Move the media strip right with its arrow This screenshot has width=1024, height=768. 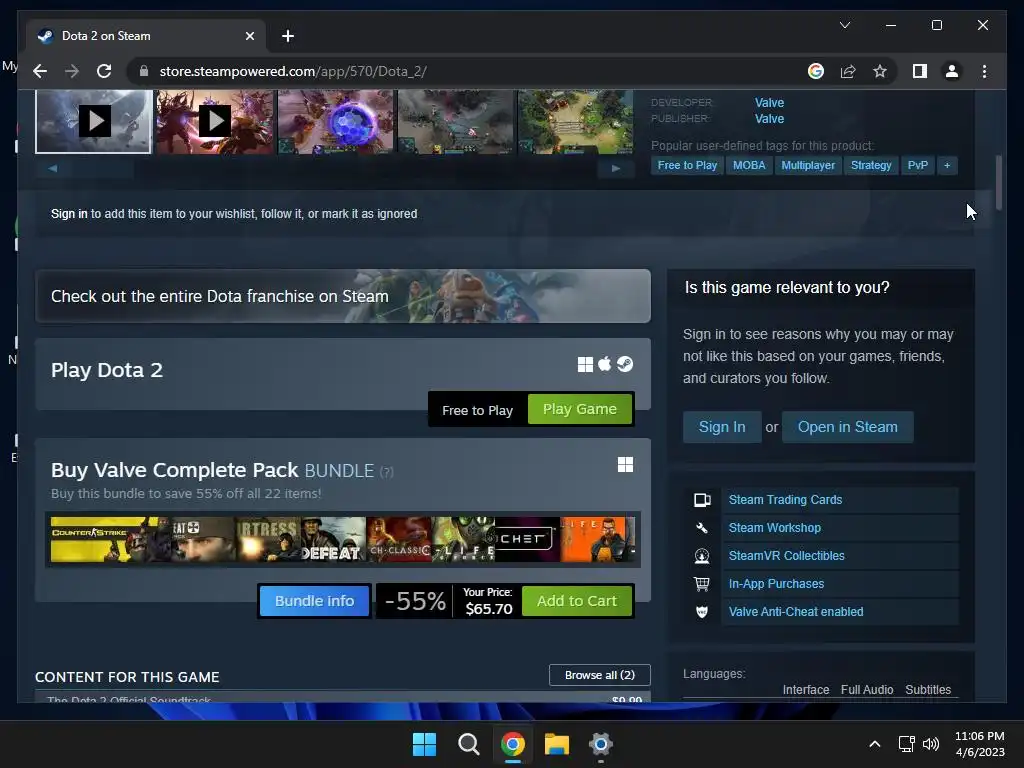point(615,168)
